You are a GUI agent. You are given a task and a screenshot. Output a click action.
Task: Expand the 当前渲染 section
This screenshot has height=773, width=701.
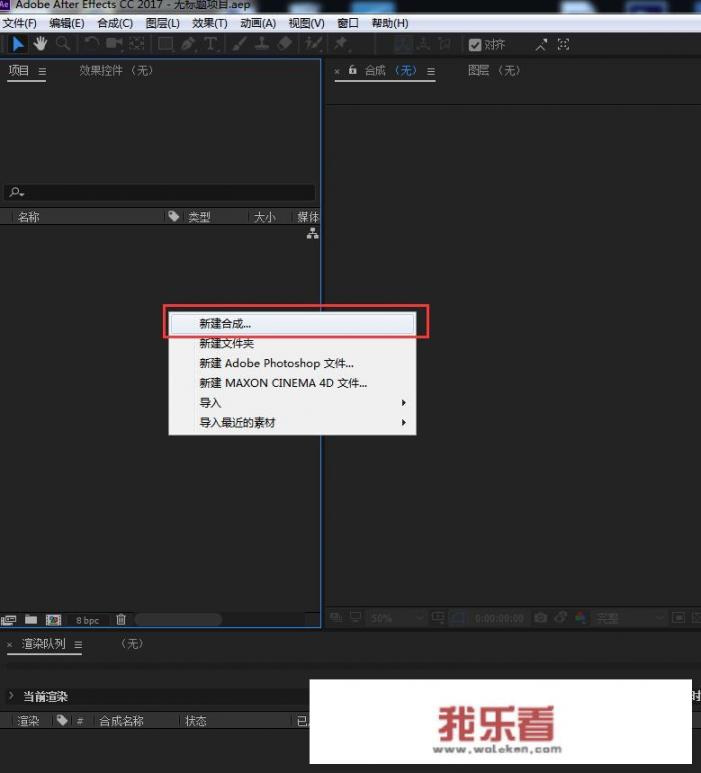click(11, 696)
